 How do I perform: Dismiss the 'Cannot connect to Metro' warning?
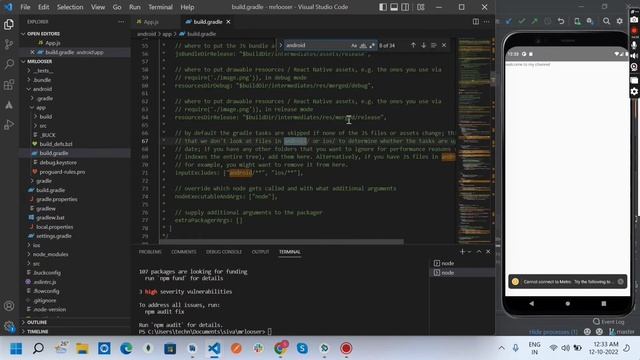point(620,282)
